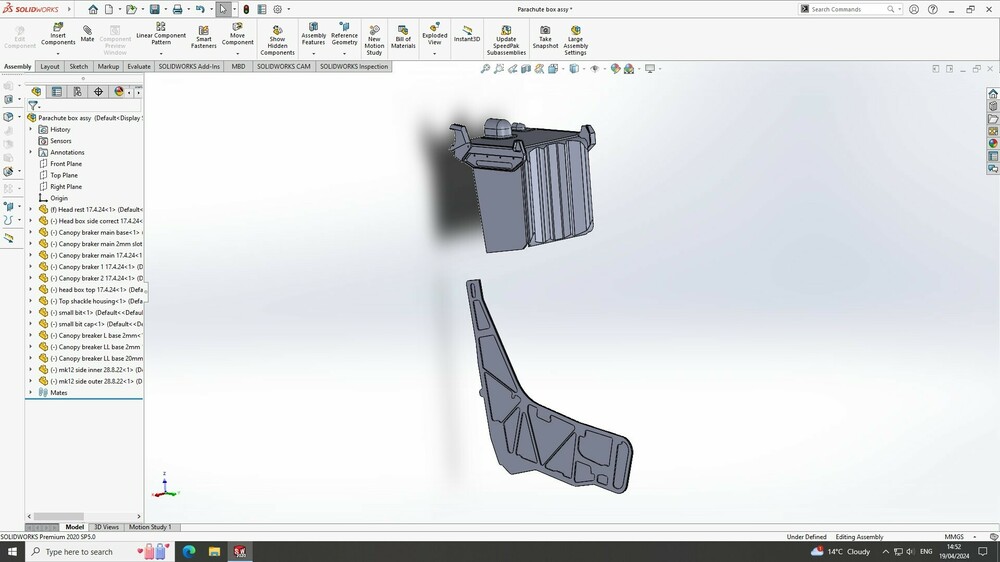Open the DisplayManager appearance tab
The height and width of the screenshot is (562, 1000).
(119, 92)
